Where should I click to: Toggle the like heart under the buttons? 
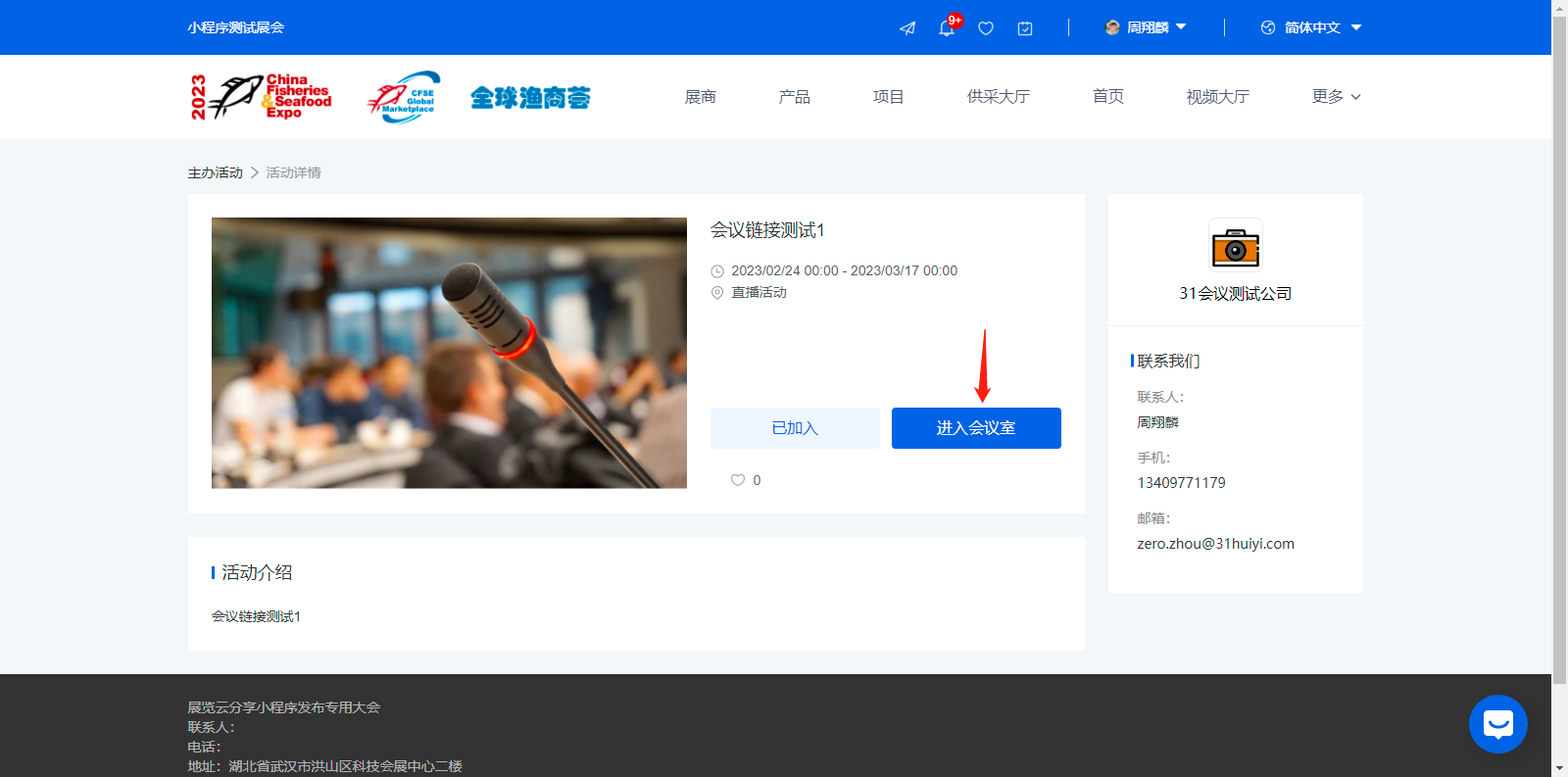[738, 480]
